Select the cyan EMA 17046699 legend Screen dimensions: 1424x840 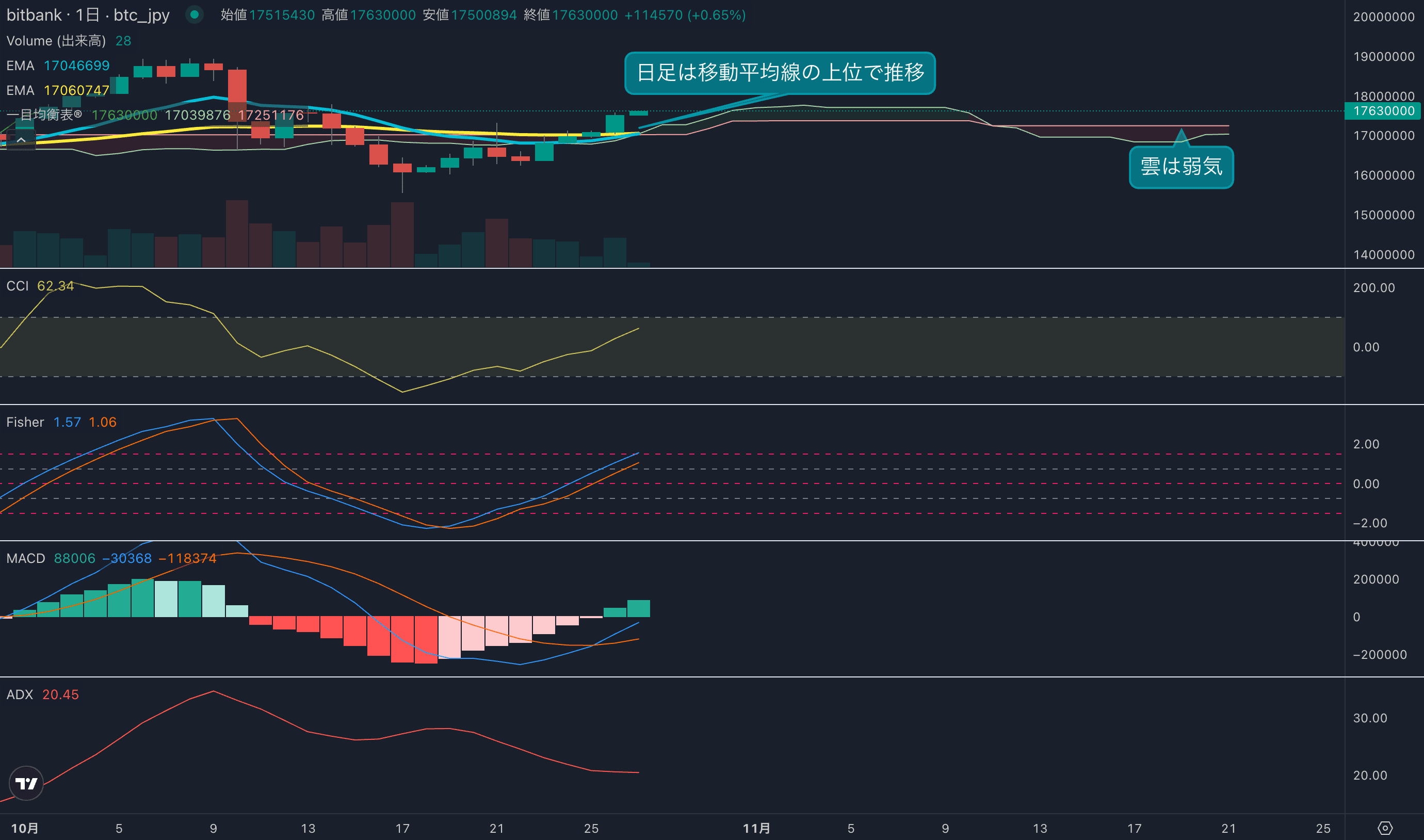[x=58, y=66]
